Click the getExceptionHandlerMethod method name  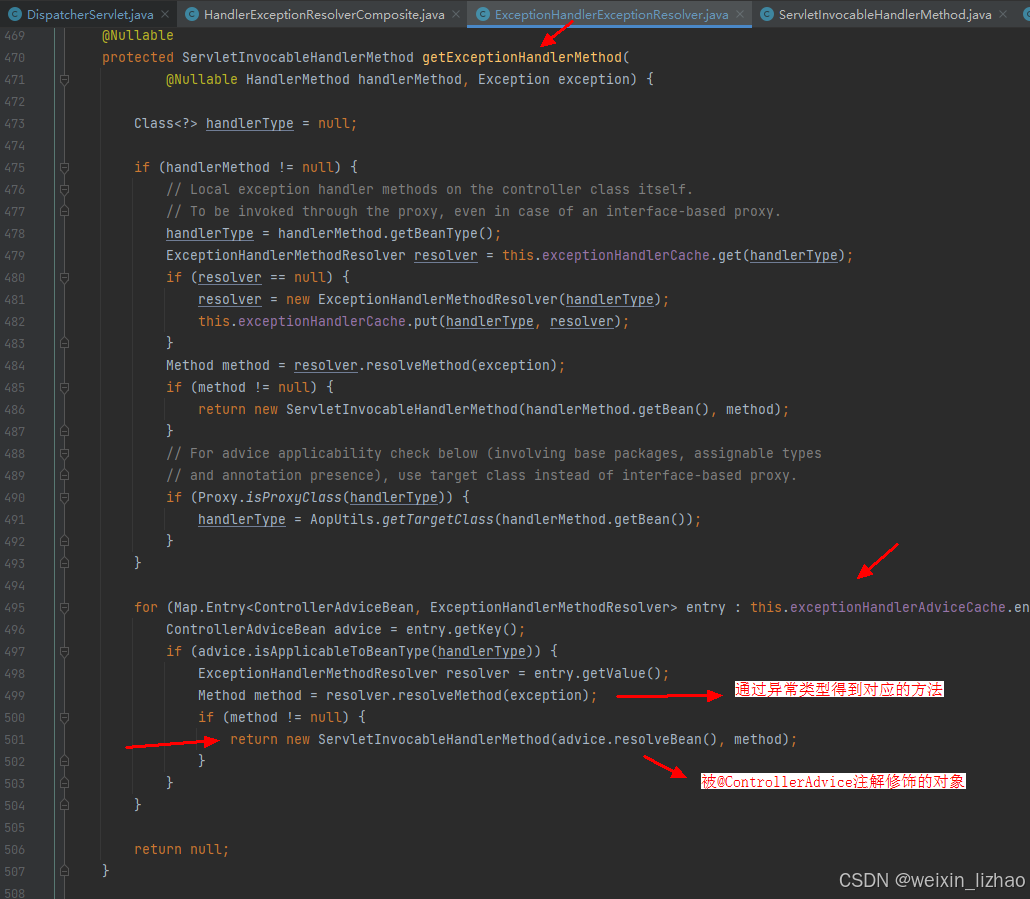(x=522, y=57)
